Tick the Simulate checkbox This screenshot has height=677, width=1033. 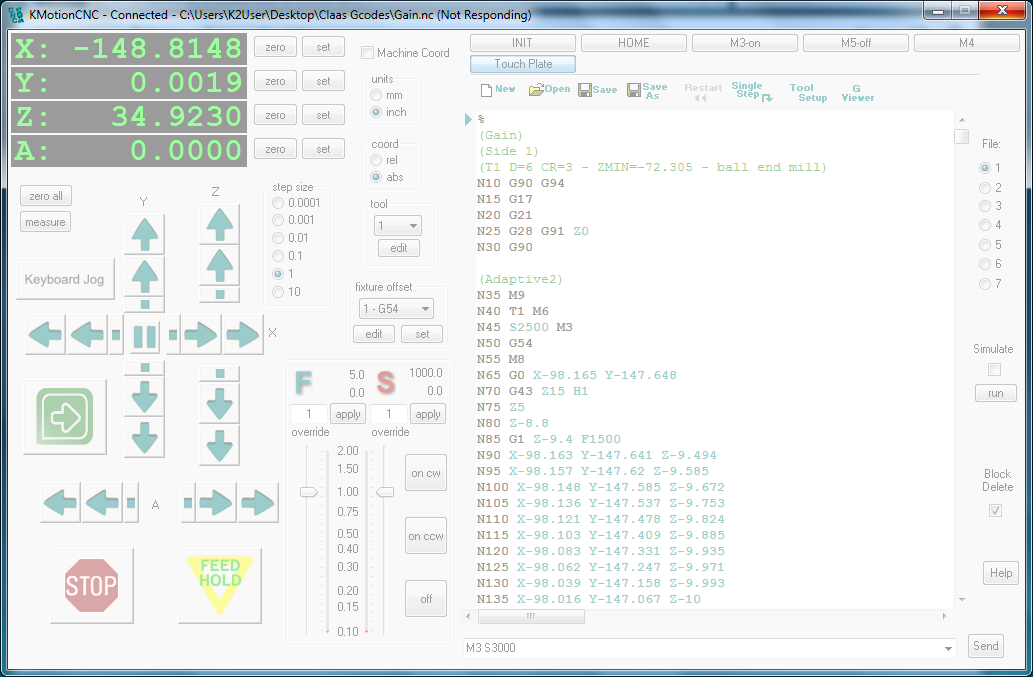click(994, 370)
